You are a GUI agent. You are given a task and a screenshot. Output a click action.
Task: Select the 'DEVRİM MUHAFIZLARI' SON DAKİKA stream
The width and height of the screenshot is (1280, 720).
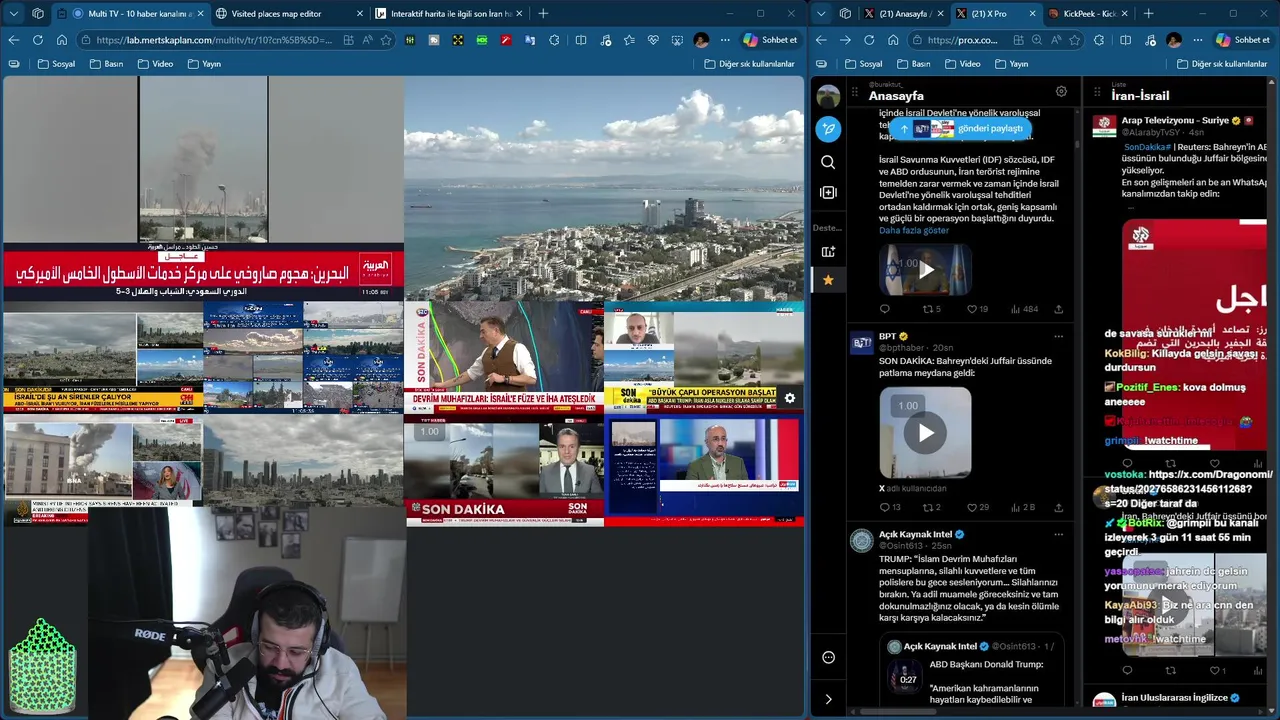(504, 357)
